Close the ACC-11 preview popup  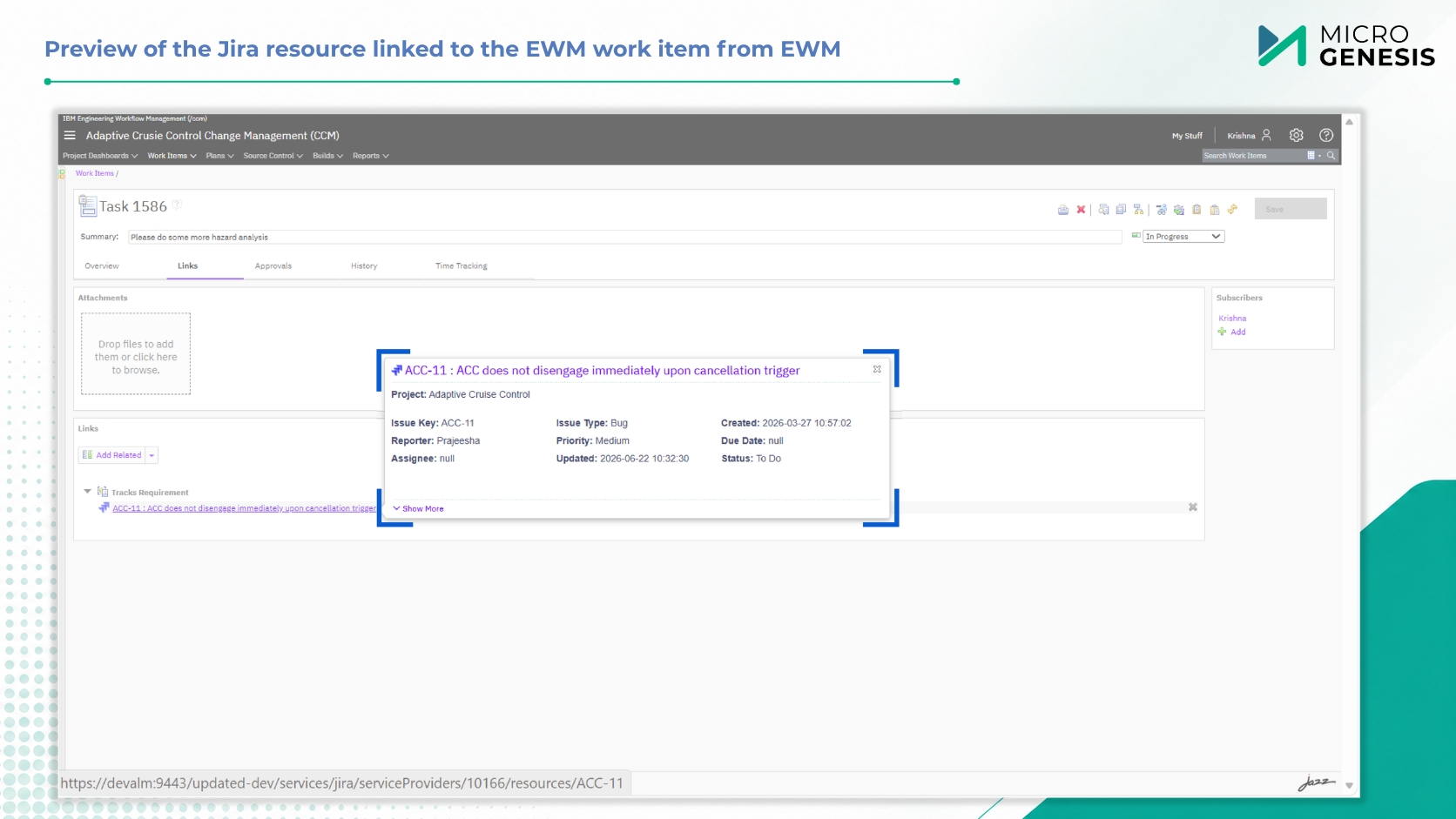click(877, 369)
